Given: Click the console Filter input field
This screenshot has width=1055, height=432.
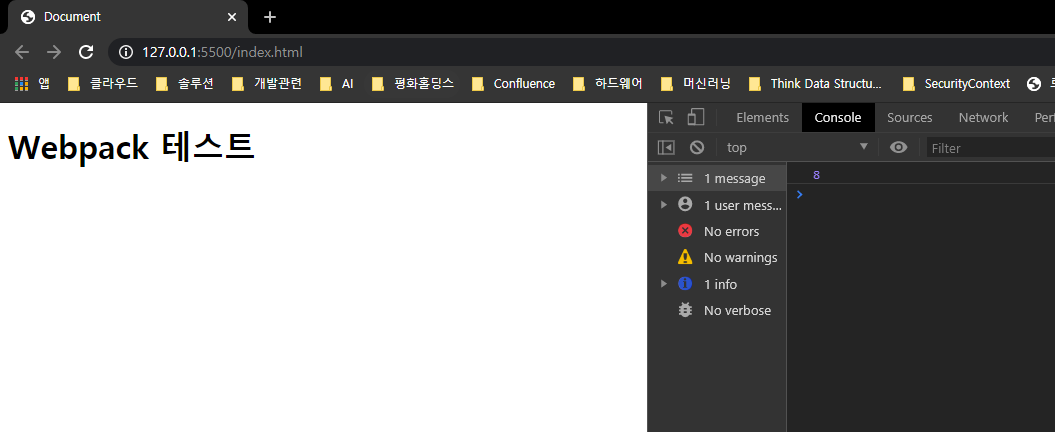Looking at the screenshot, I should pos(990,148).
